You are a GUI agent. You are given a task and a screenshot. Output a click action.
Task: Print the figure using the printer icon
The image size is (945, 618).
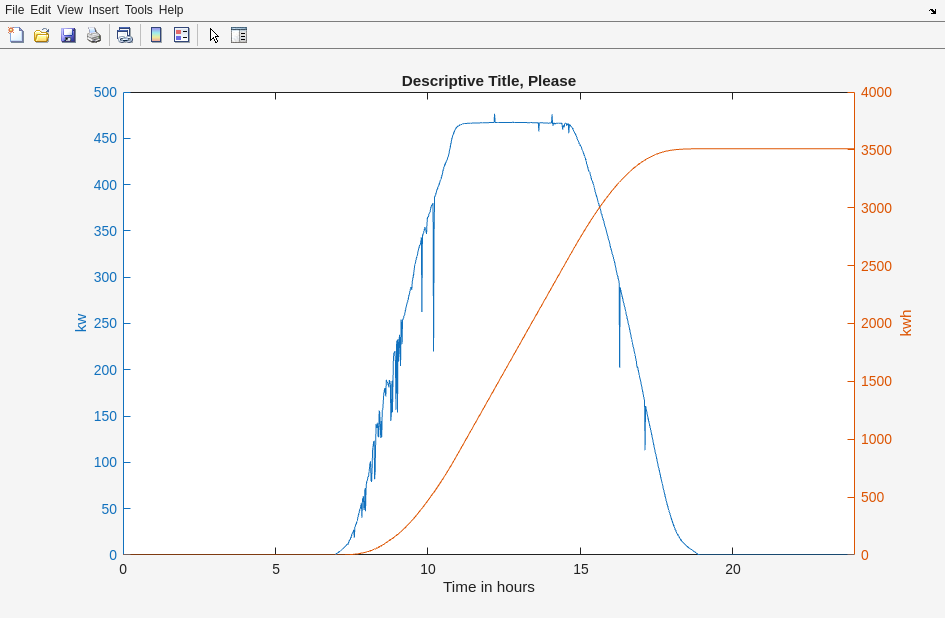point(94,35)
